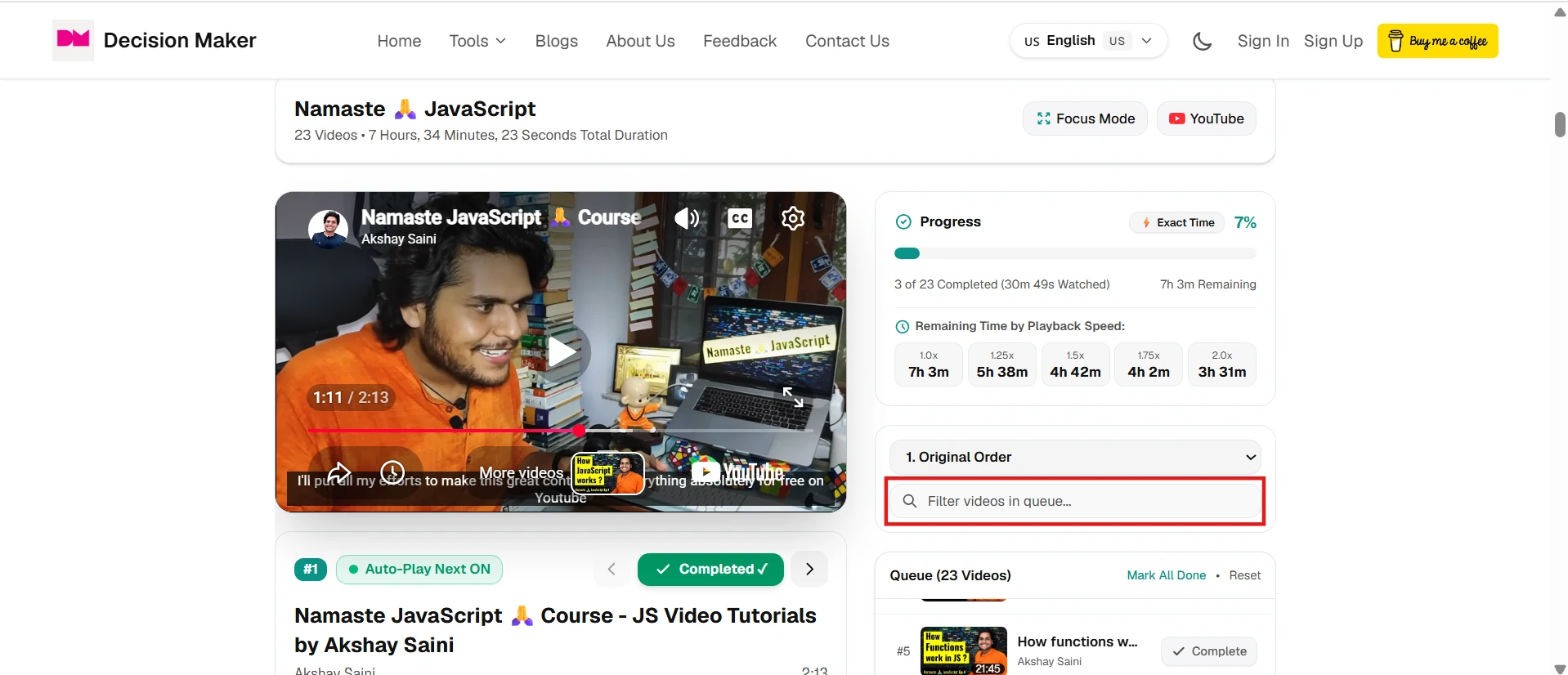The height and width of the screenshot is (675, 1568).
Task: Open video player settings gear
Action: (793, 218)
